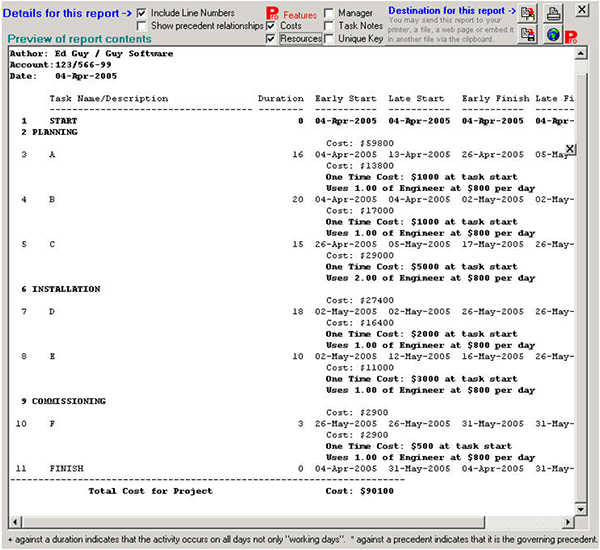Click the 'Details for this report' heading
The height and width of the screenshot is (550, 600).
pos(67,13)
